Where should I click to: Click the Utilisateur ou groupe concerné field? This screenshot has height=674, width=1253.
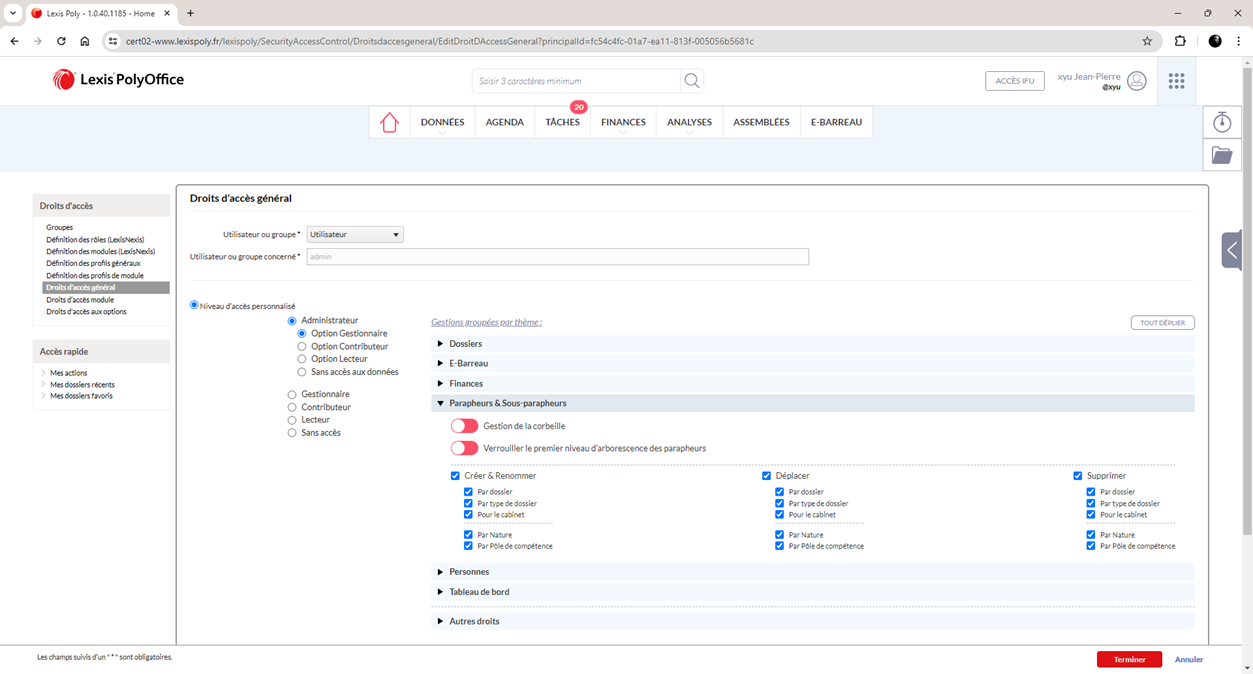(557, 257)
